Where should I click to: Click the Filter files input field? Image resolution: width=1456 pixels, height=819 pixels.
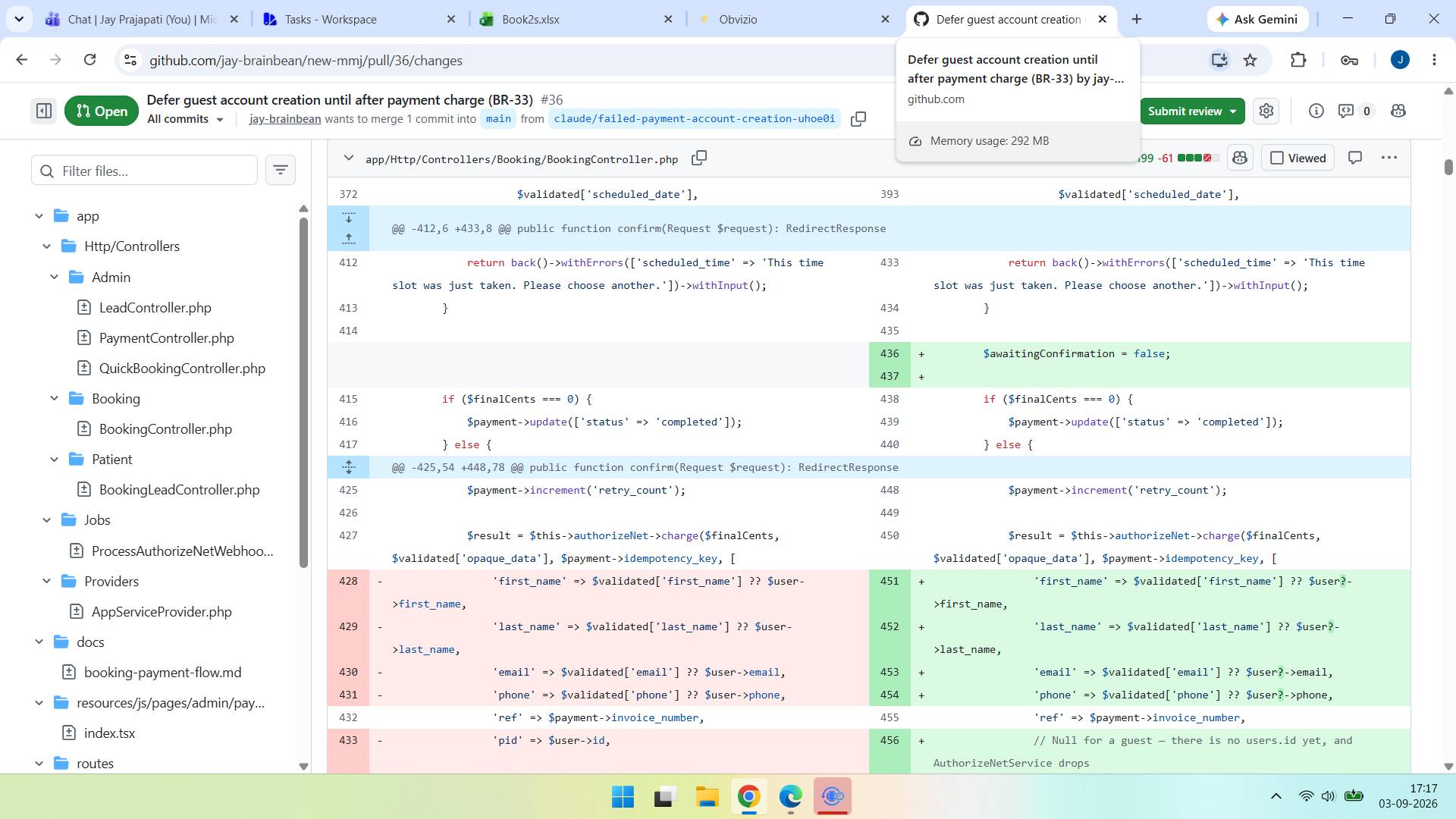pyautogui.click(x=144, y=171)
